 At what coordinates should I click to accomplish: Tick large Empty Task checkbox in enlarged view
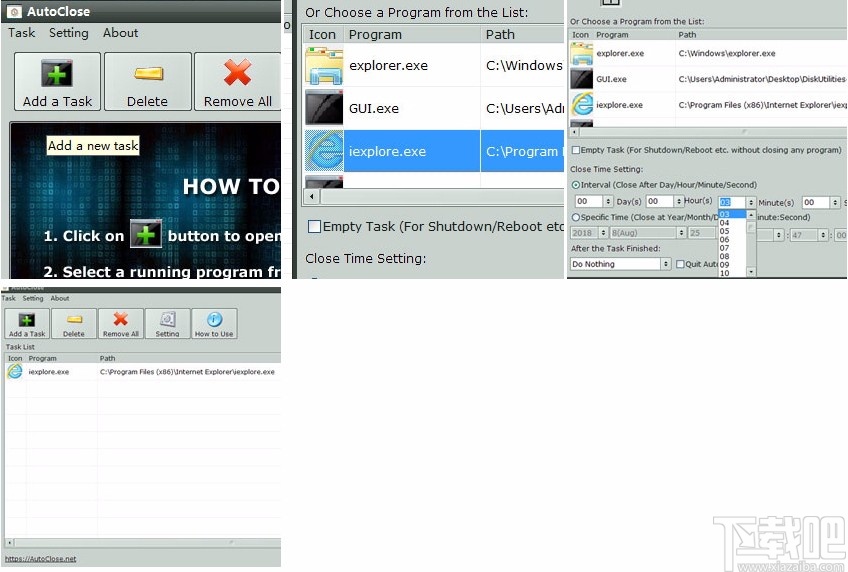pos(314,227)
